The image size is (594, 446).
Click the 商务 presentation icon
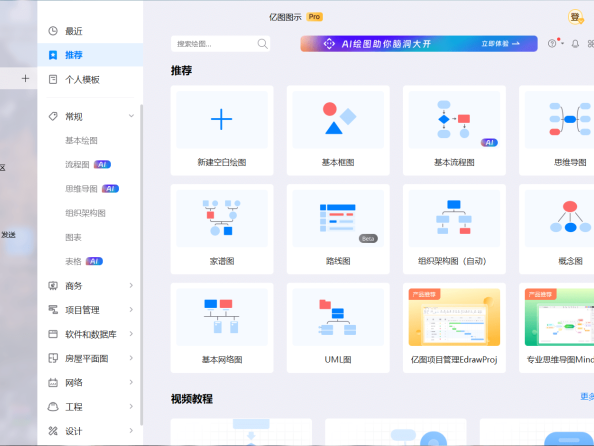(53, 285)
